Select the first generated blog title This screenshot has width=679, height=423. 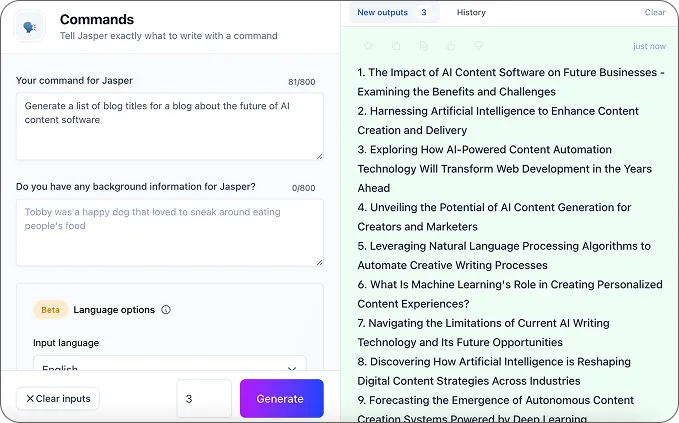(511, 82)
